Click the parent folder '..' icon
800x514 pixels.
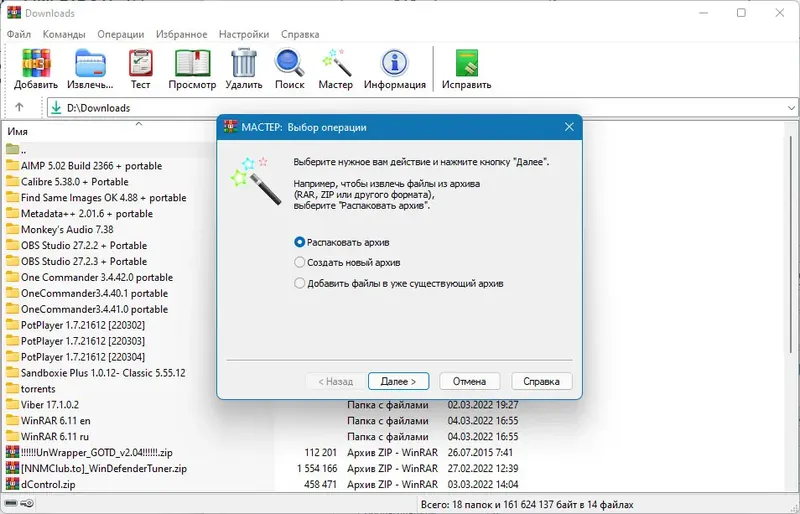click(x=12, y=150)
